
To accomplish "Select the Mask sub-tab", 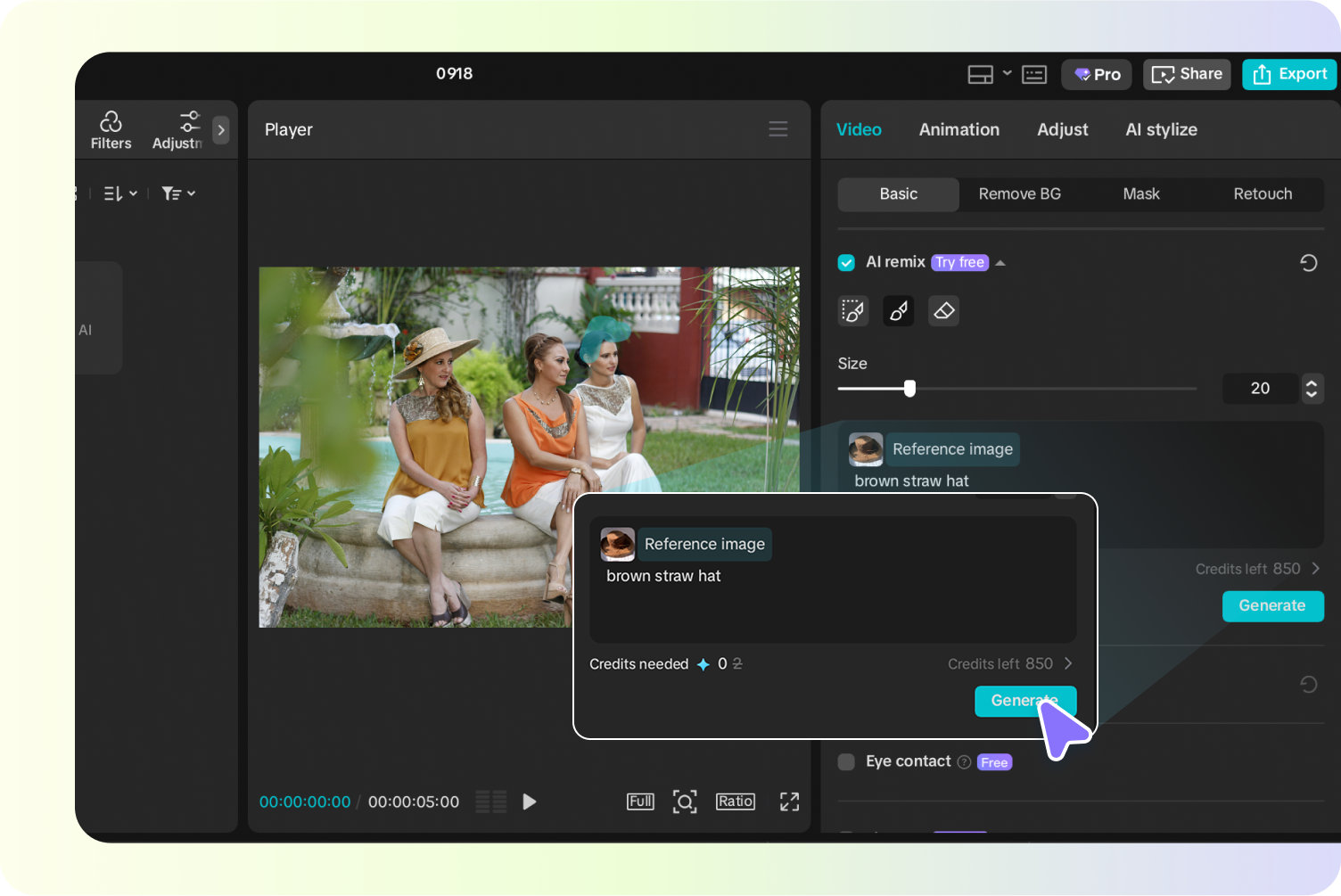I will [x=1141, y=194].
